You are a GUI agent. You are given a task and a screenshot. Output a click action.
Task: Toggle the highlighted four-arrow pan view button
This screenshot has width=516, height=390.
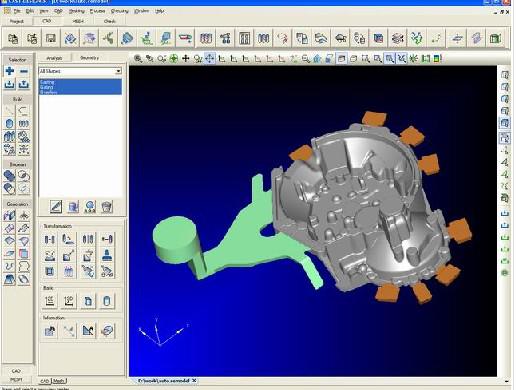click(x=210, y=59)
